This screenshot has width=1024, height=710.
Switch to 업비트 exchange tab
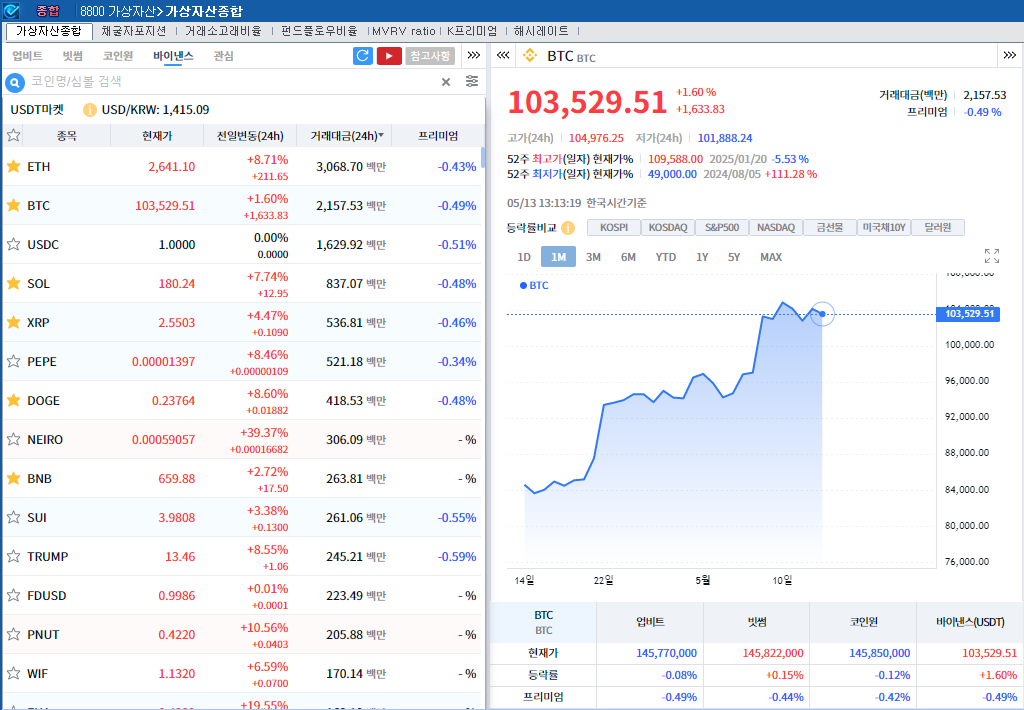[27, 56]
